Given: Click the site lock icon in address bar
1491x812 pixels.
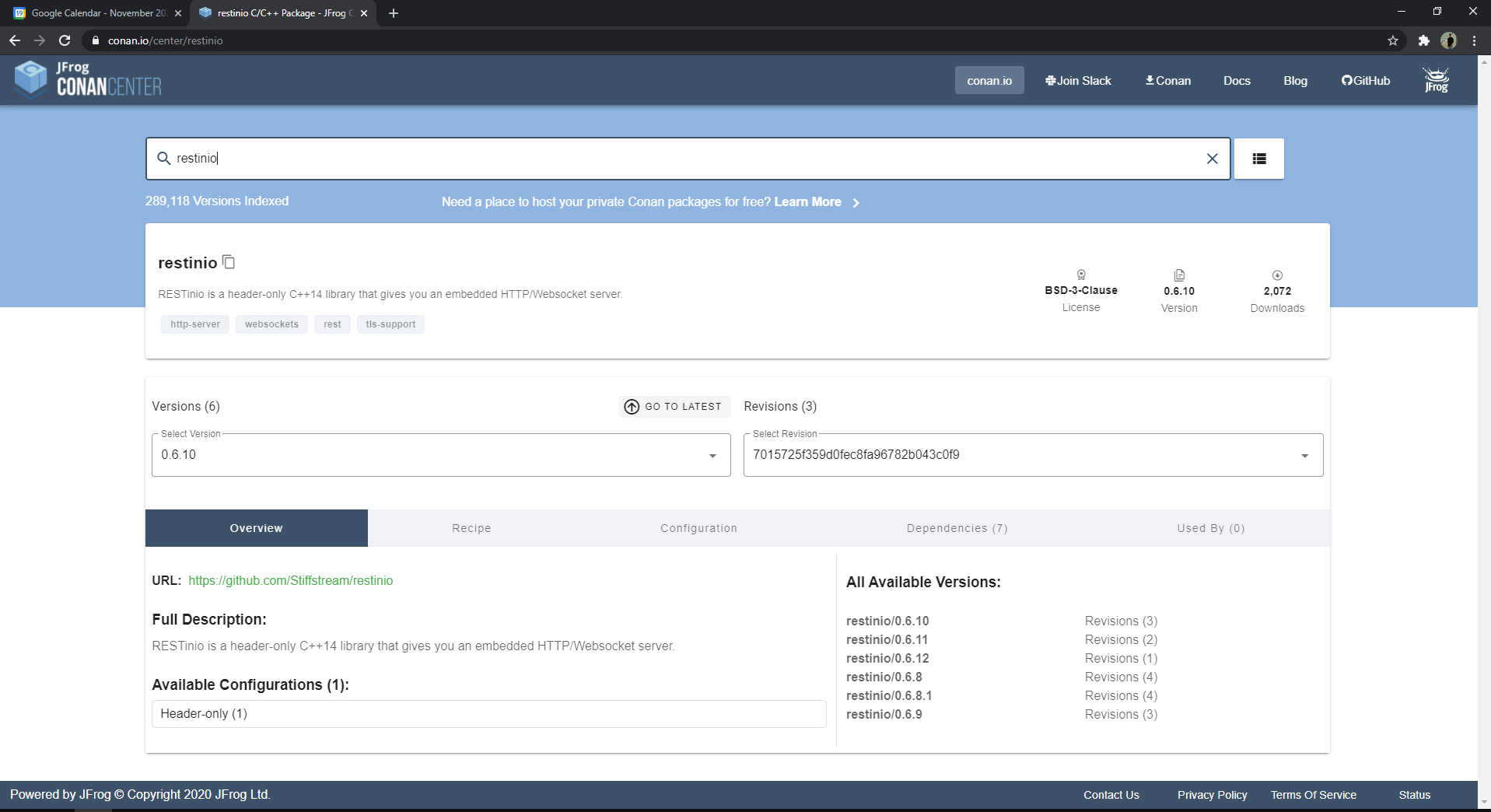Looking at the screenshot, I should coord(96,40).
